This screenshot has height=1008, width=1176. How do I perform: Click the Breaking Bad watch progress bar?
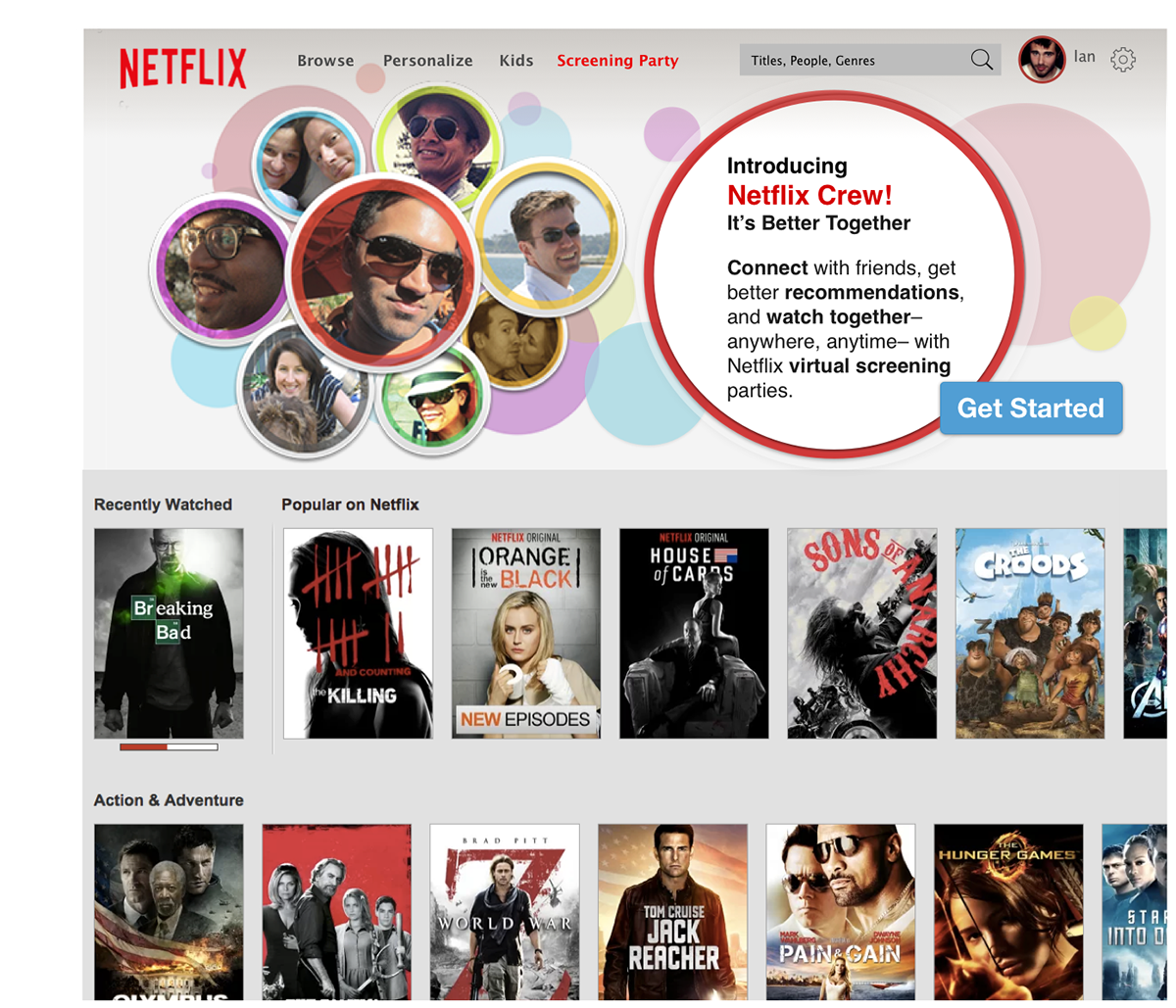pyautogui.click(x=169, y=746)
